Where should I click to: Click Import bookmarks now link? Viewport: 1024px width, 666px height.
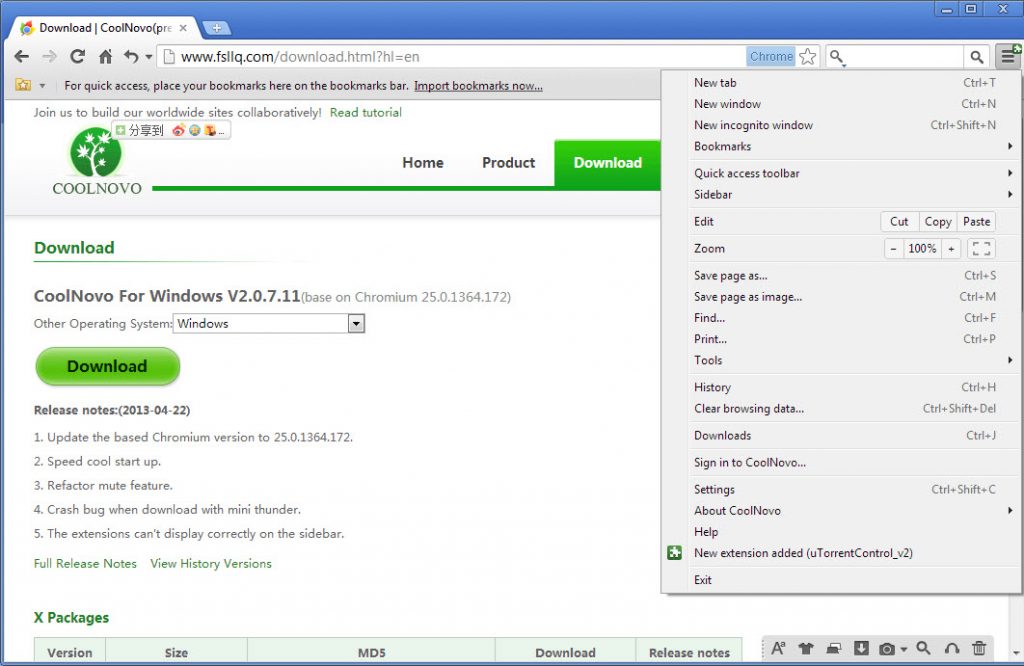[x=478, y=86]
